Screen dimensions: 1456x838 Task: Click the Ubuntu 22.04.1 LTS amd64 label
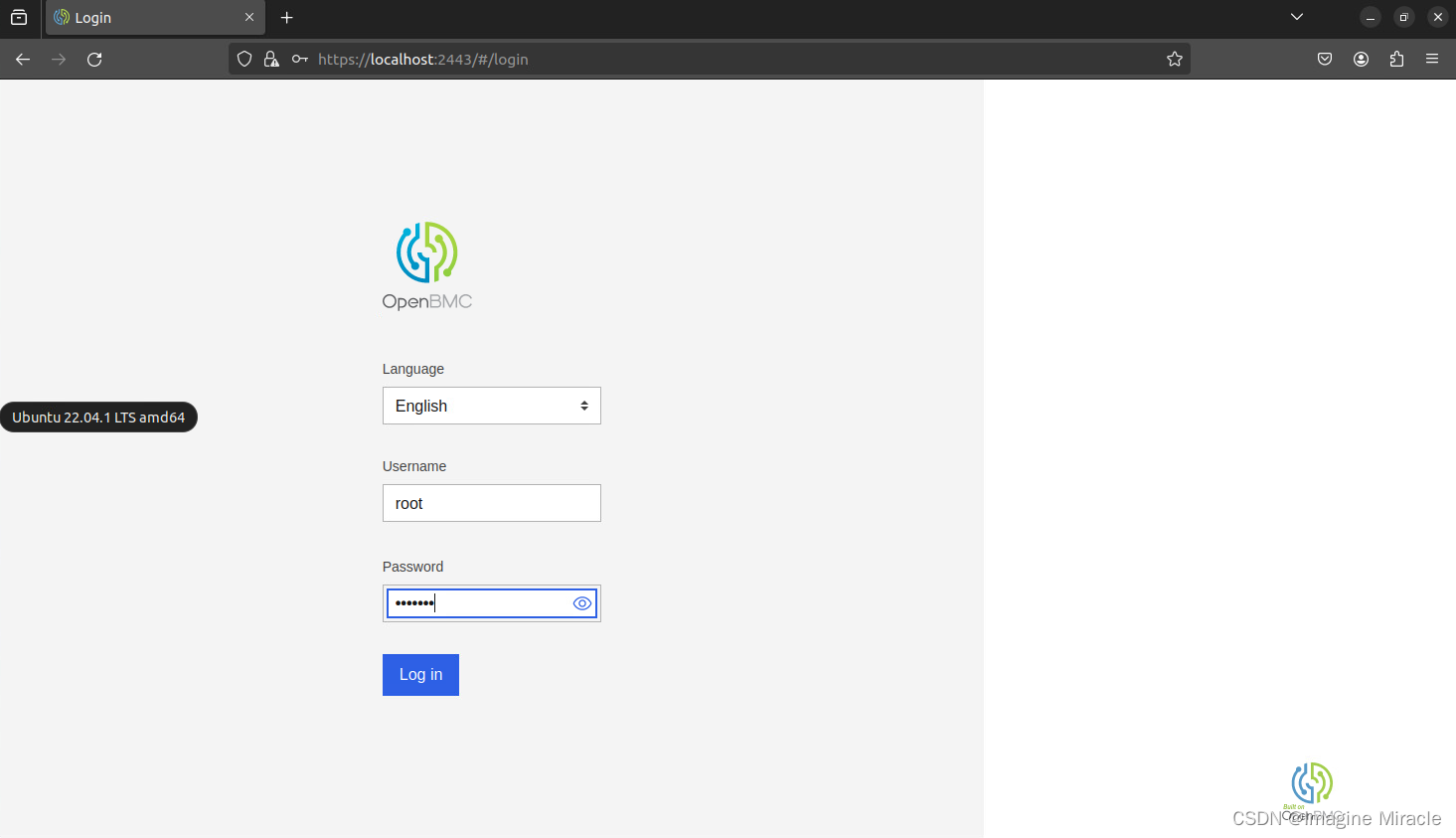pyautogui.click(x=98, y=418)
